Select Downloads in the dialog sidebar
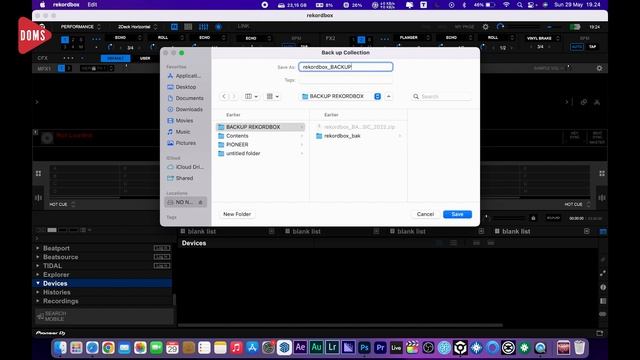This screenshot has width=640, height=360. (x=185, y=109)
